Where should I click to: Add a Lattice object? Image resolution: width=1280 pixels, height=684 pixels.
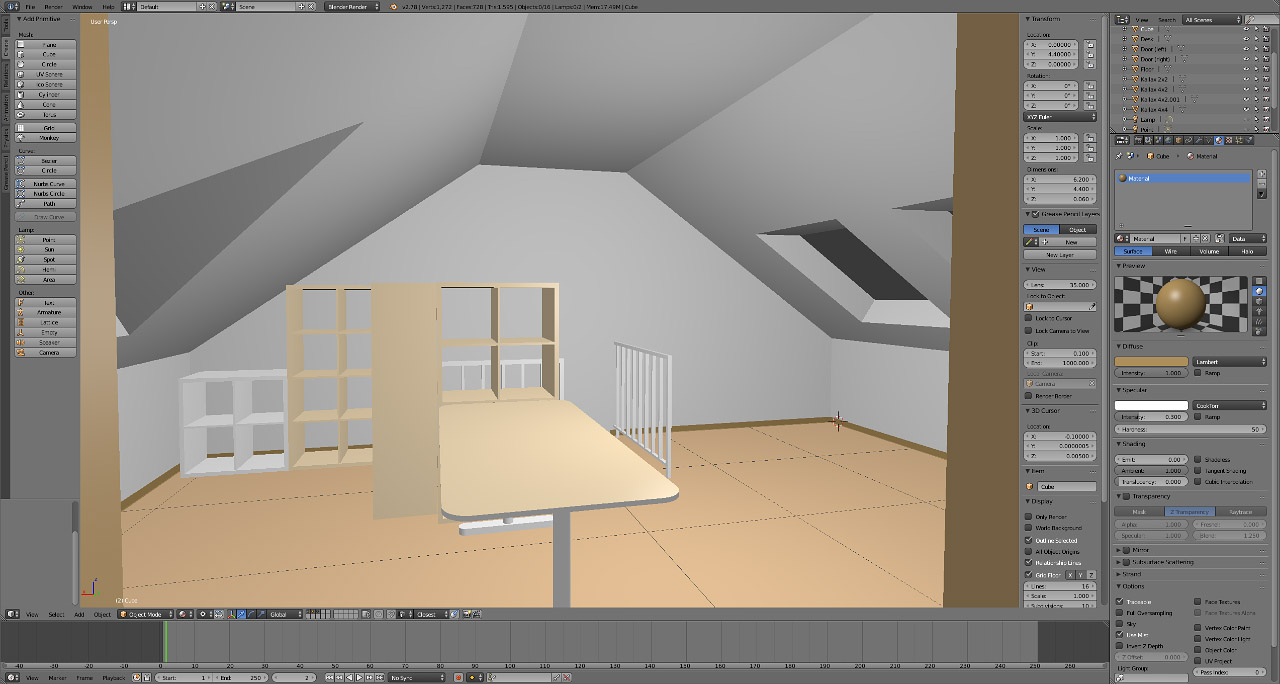pos(45,323)
